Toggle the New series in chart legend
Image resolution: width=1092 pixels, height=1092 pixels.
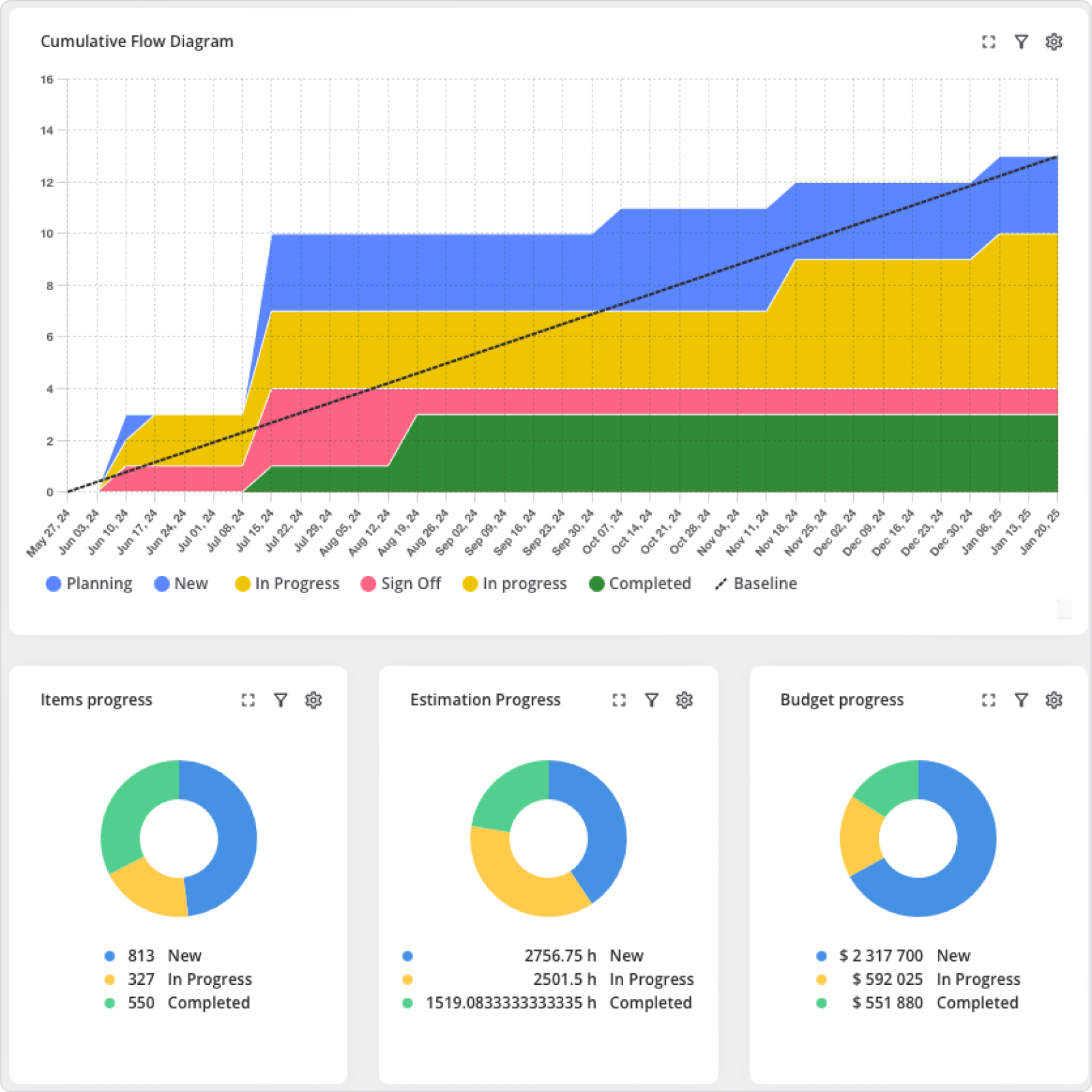182,584
